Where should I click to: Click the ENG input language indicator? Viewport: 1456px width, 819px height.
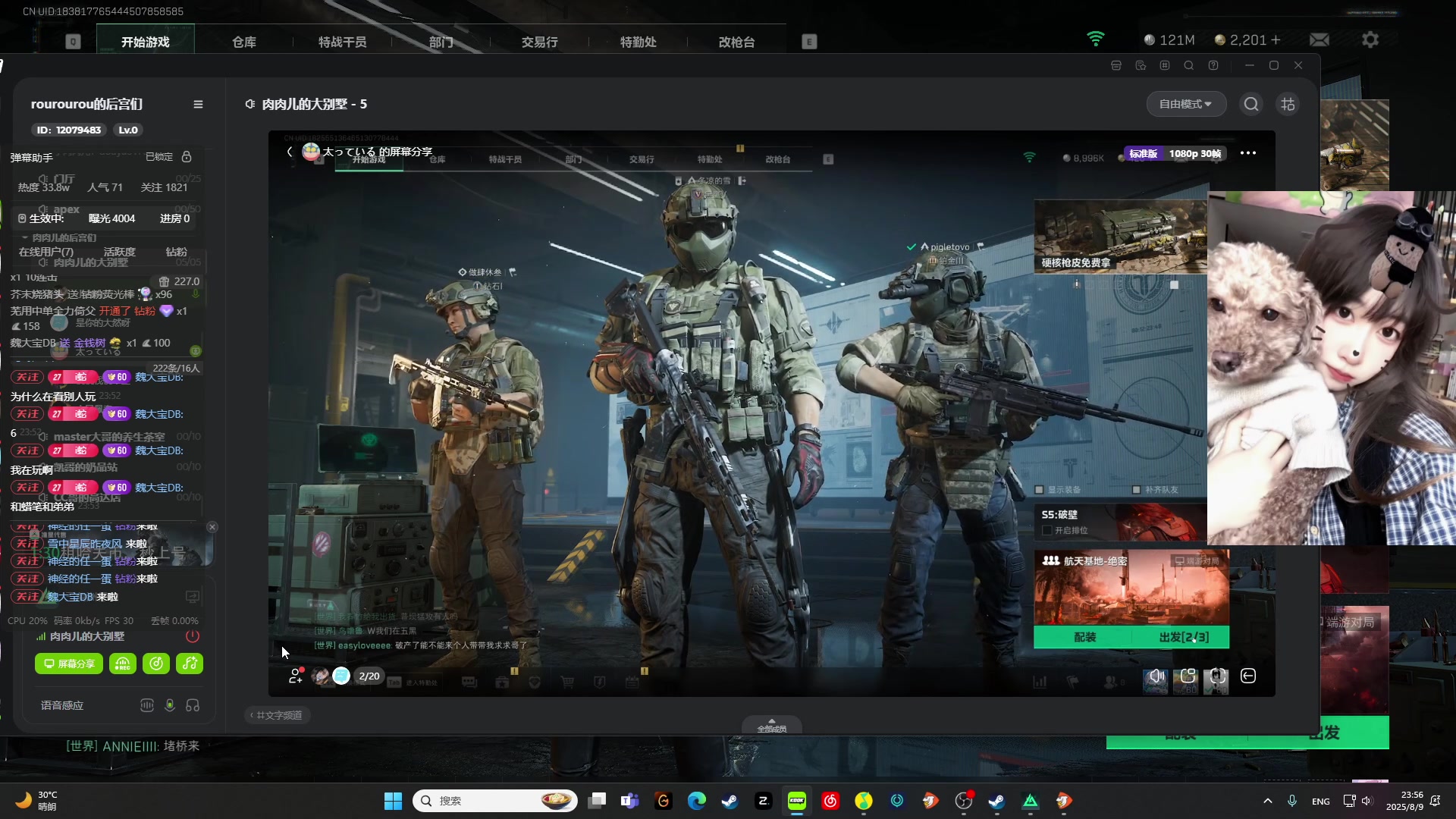pyautogui.click(x=1320, y=801)
